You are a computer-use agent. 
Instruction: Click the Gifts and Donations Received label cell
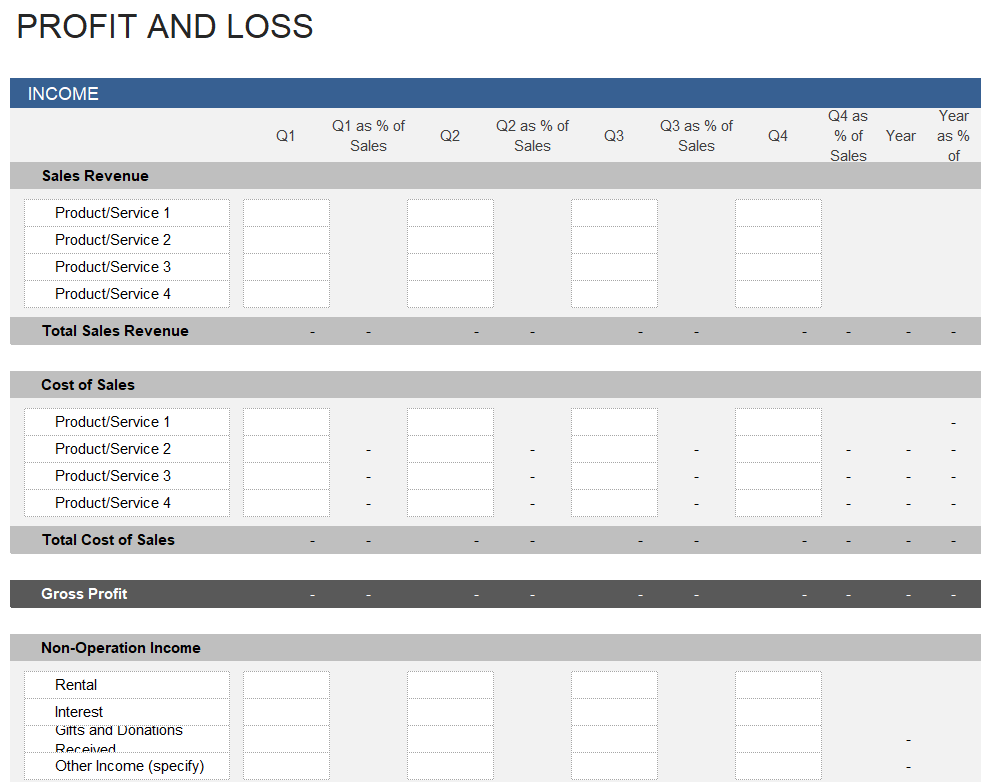(127, 739)
